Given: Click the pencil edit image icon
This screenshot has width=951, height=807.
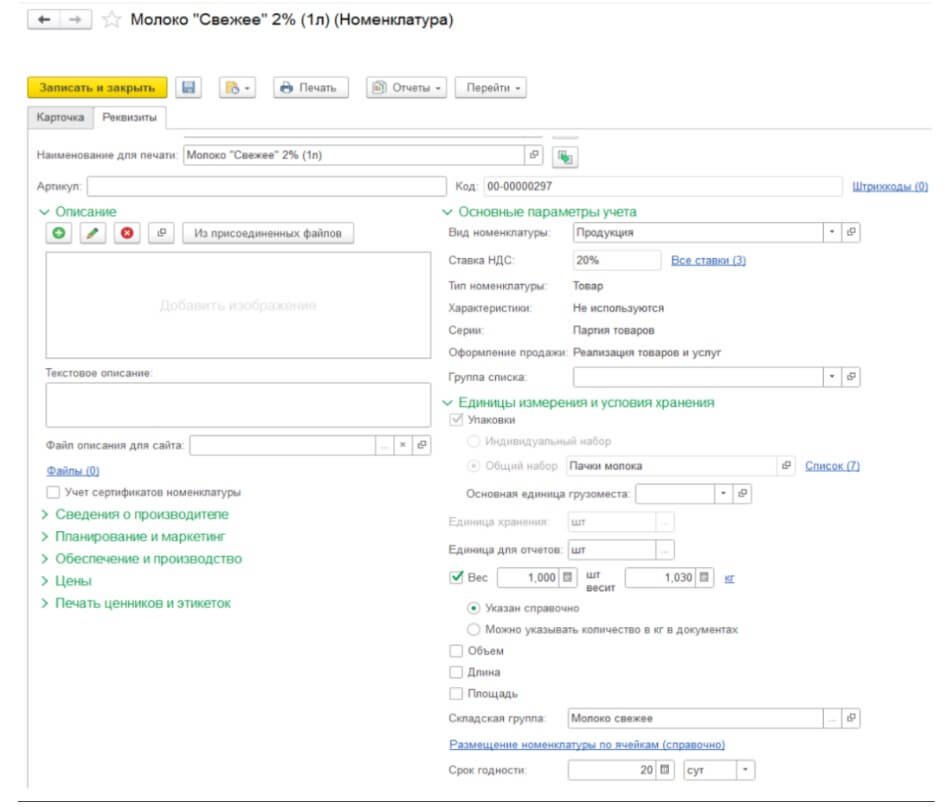Looking at the screenshot, I should (93, 233).
